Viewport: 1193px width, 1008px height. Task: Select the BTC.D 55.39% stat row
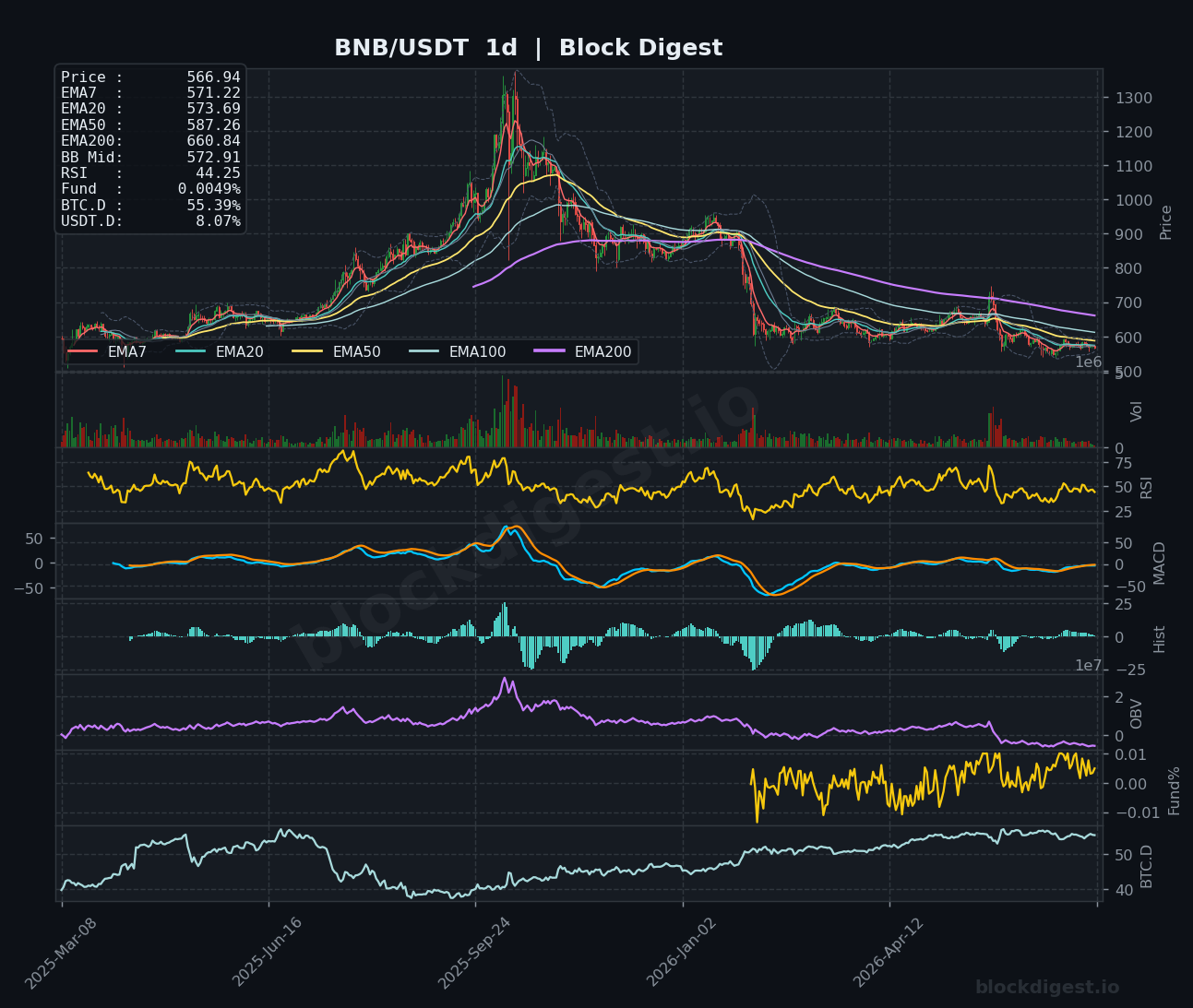(x=150, y=206)
